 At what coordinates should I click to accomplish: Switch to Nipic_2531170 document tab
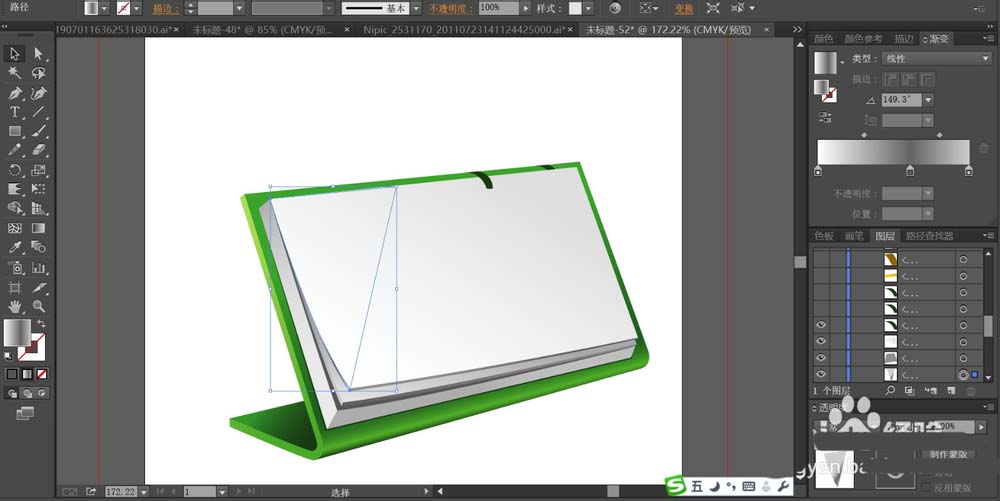click(x=464, y=29)
